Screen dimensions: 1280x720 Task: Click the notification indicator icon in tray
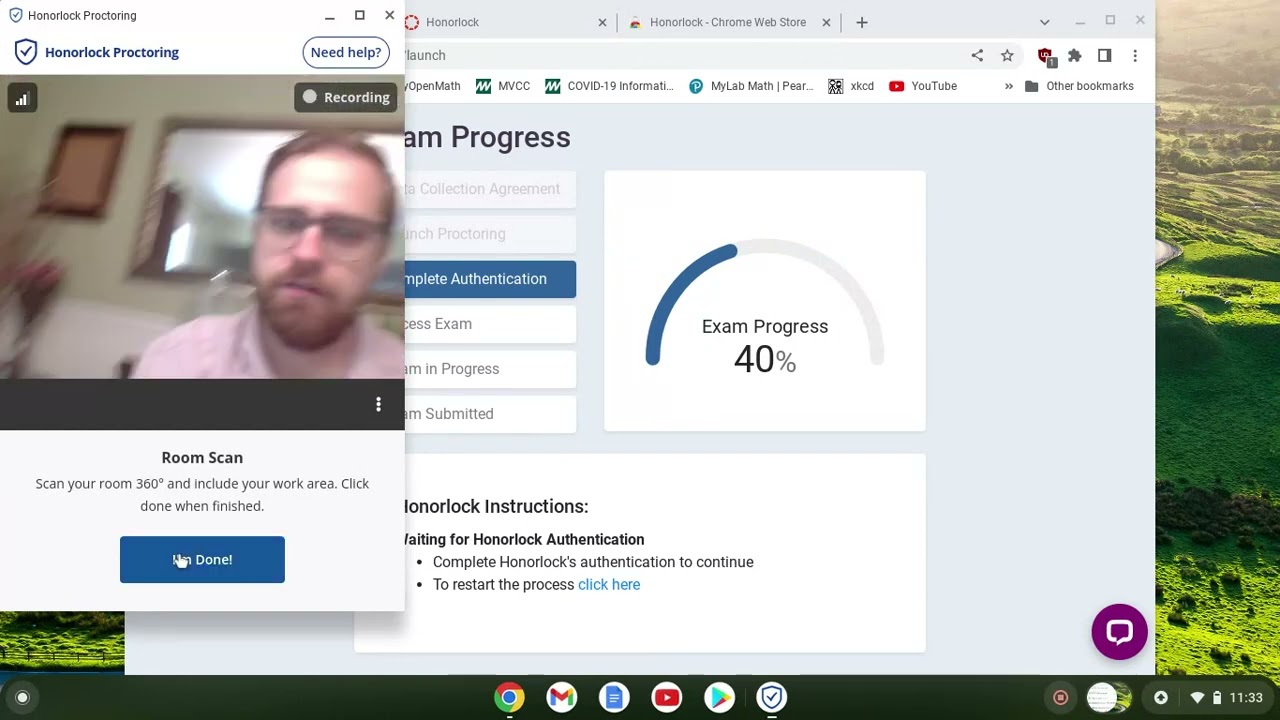(1161, 698)
